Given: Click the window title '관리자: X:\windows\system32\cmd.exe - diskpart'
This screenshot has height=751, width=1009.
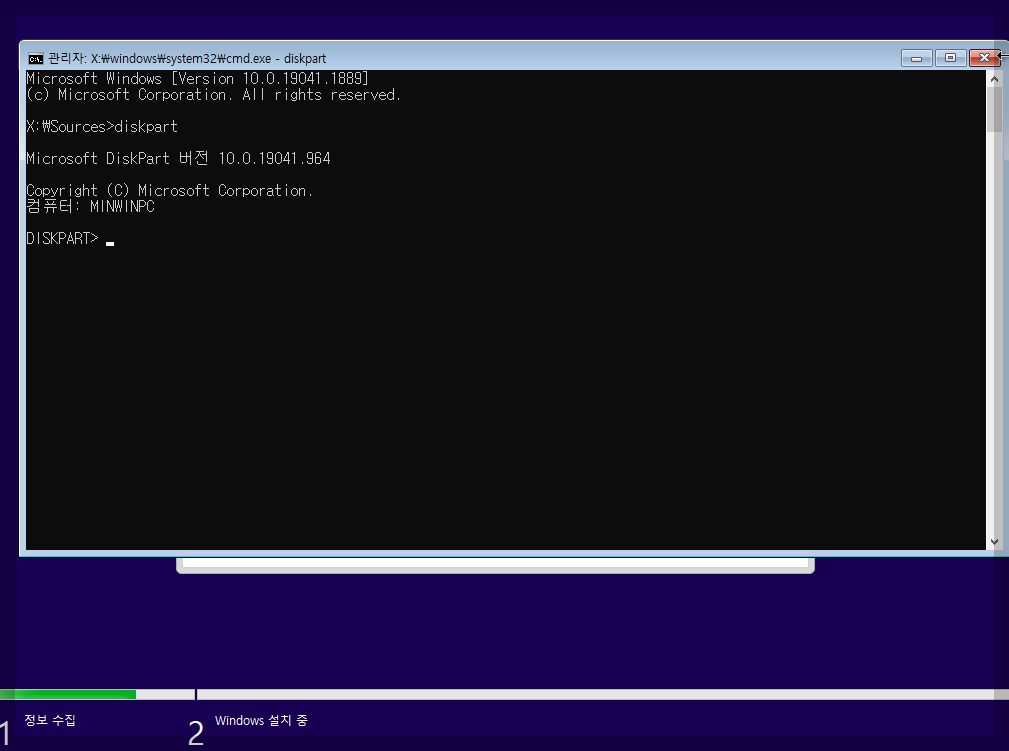Looking at the screenshot, I should coord(187,59).
